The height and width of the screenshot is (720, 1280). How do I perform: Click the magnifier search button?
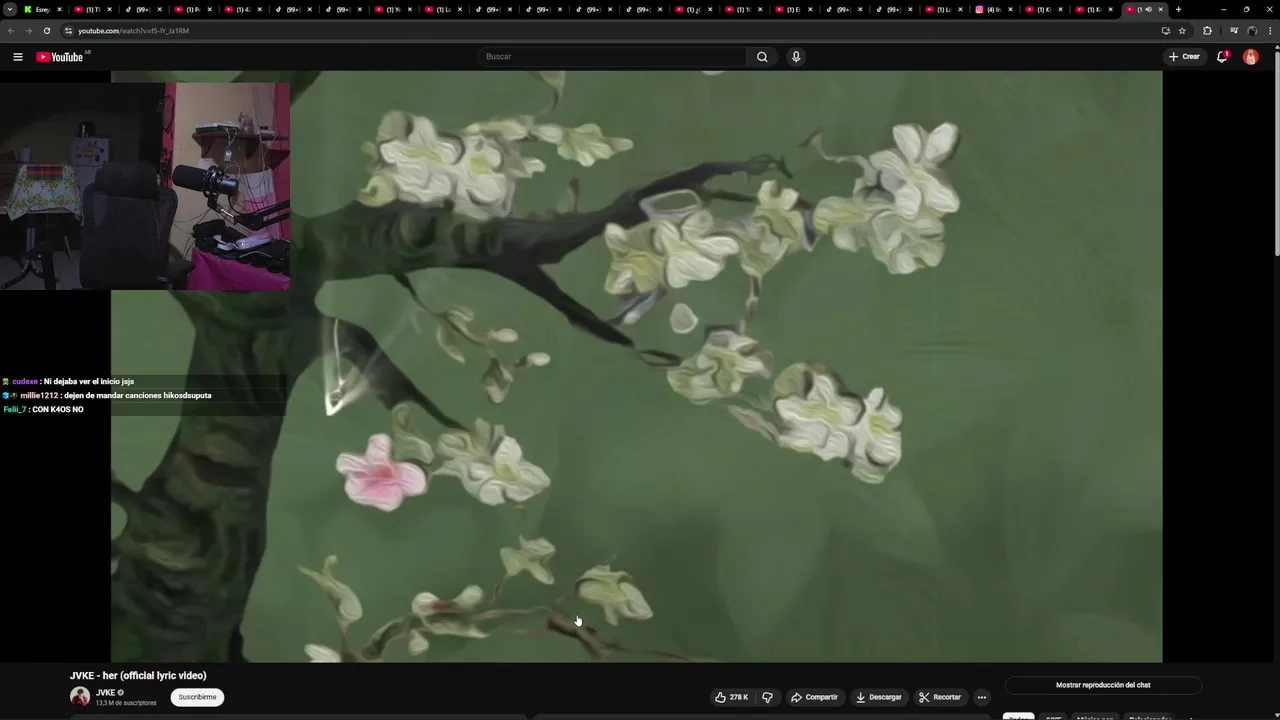click(x=762, y=57)
